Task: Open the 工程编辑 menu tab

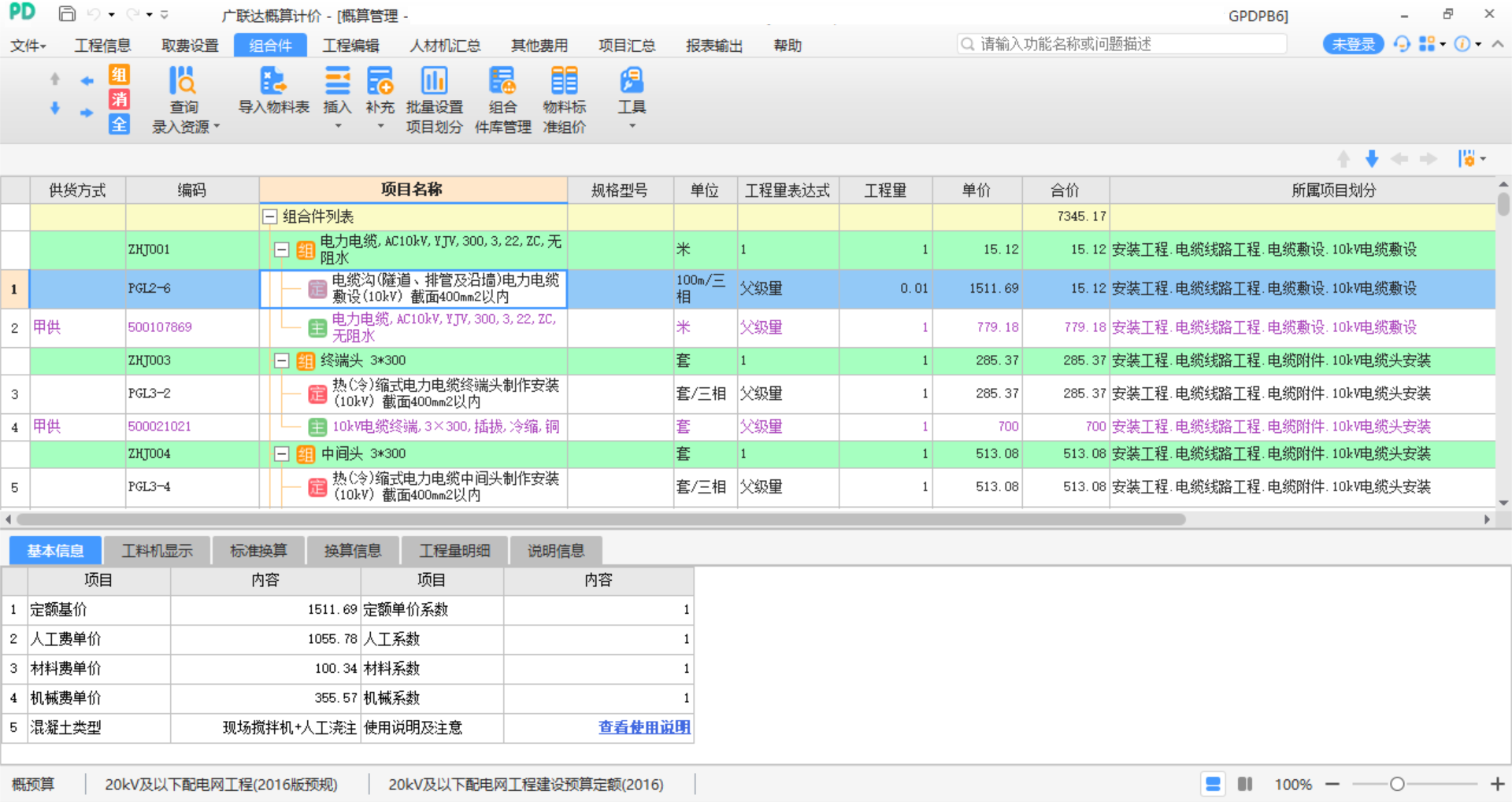Action: 350,46
